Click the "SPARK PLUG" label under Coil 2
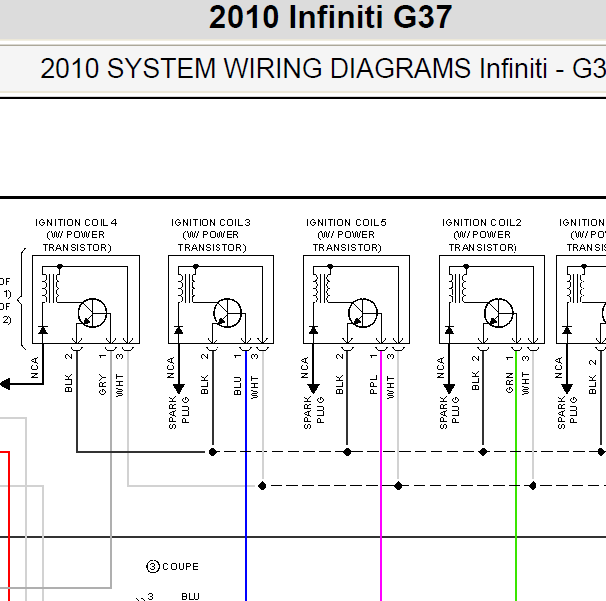 pos(449,412)
